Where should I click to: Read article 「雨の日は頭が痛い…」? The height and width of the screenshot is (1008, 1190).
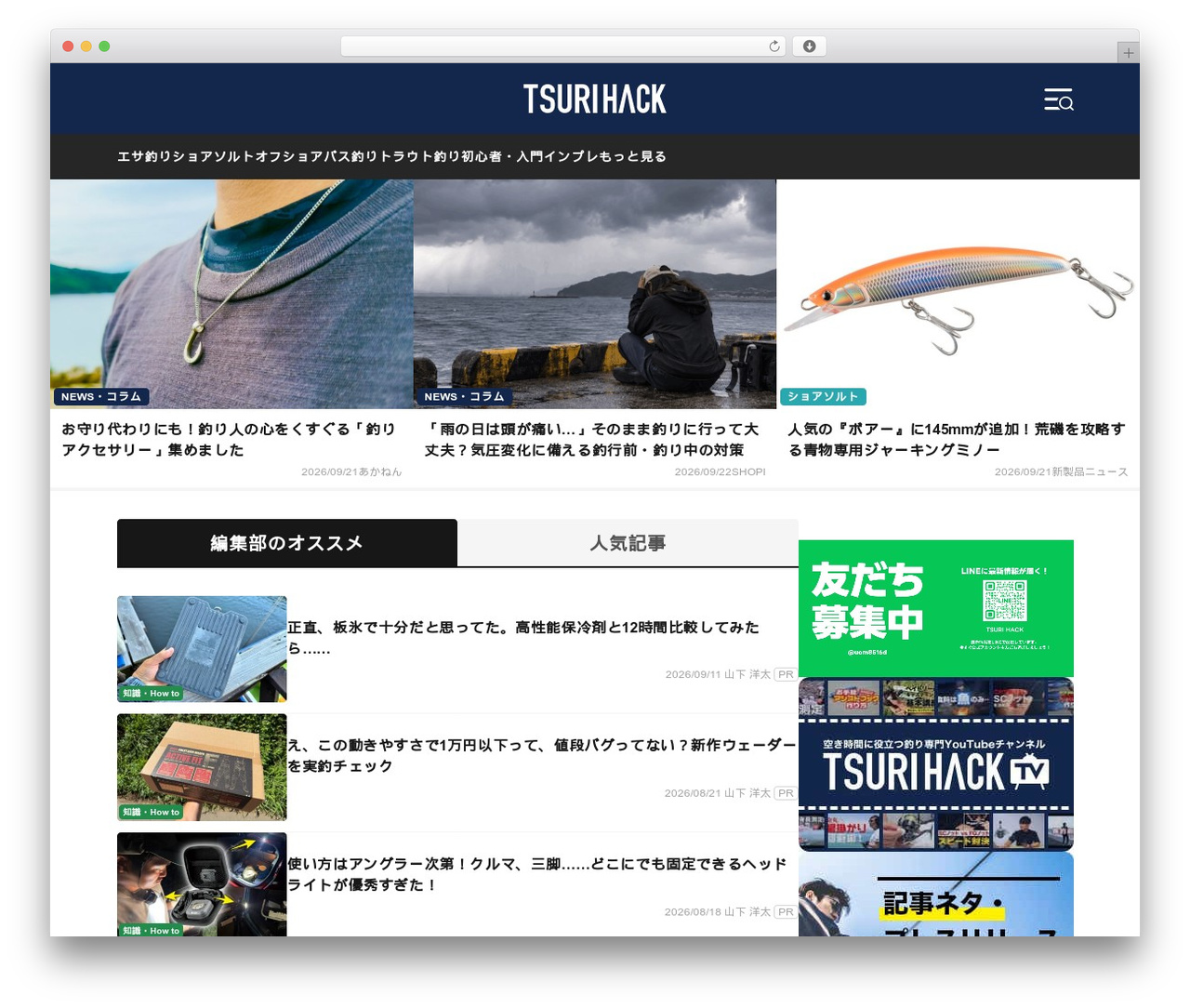click(x=592, y=439)
